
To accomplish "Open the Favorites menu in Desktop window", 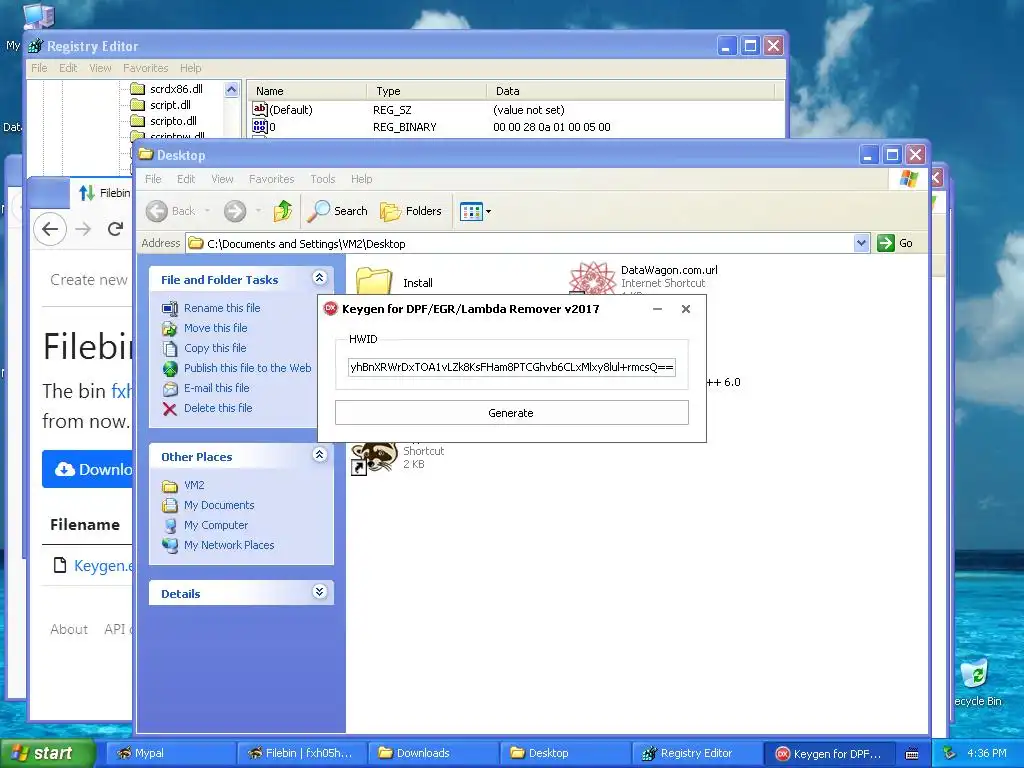I will pos(272,179).
